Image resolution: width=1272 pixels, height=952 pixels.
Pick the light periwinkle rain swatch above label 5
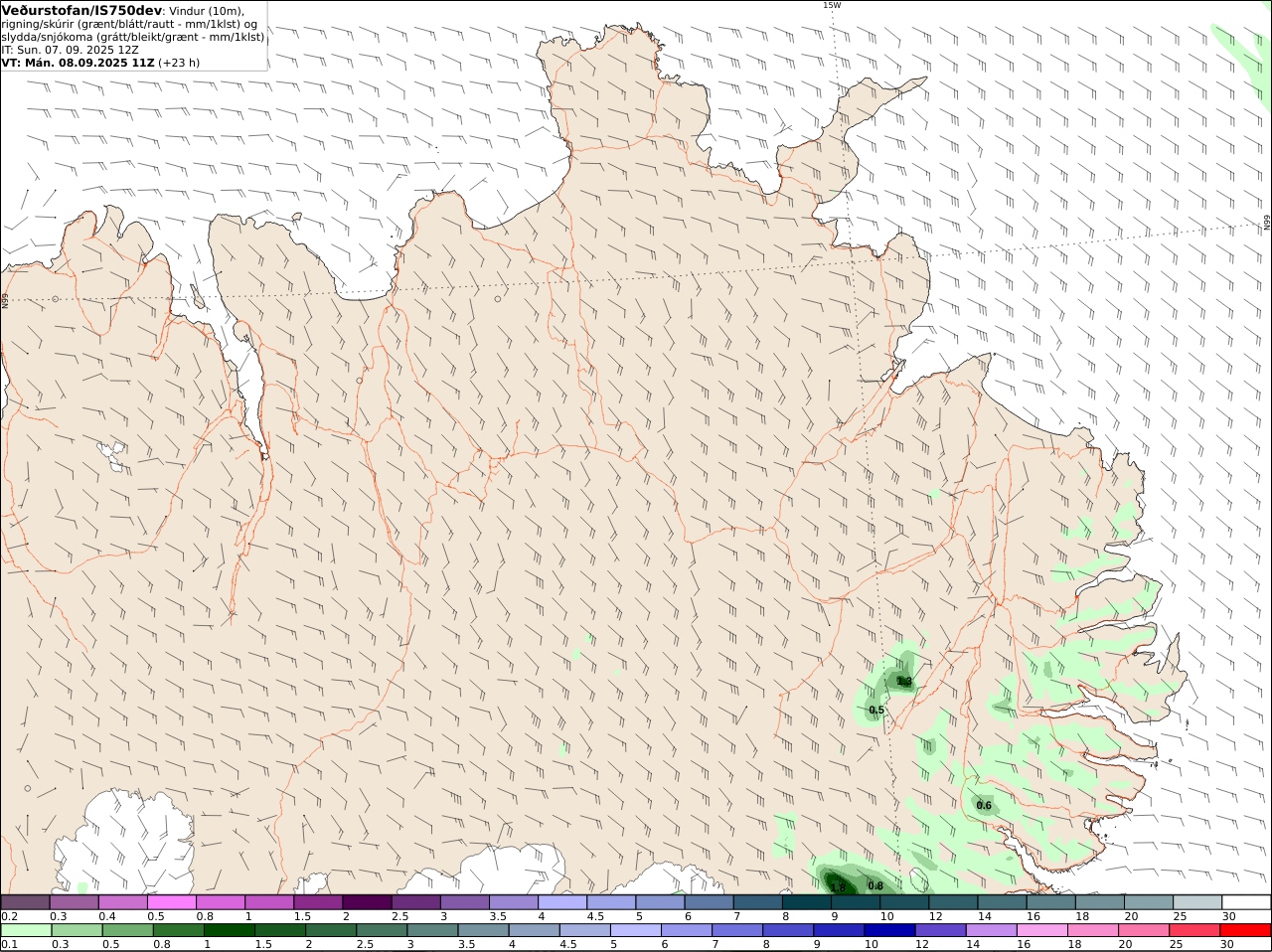(635, 930)
